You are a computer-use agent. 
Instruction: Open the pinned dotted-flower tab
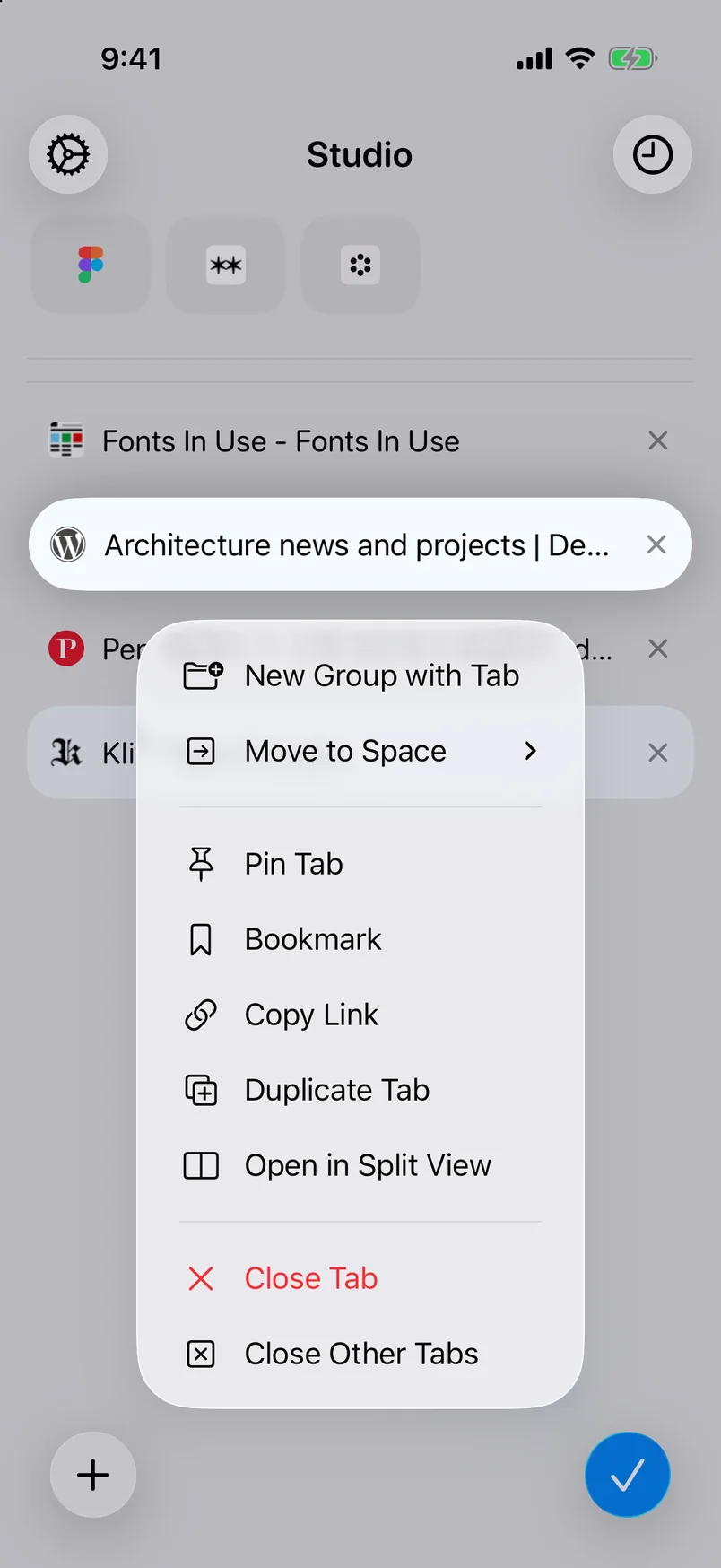(360, 265)
